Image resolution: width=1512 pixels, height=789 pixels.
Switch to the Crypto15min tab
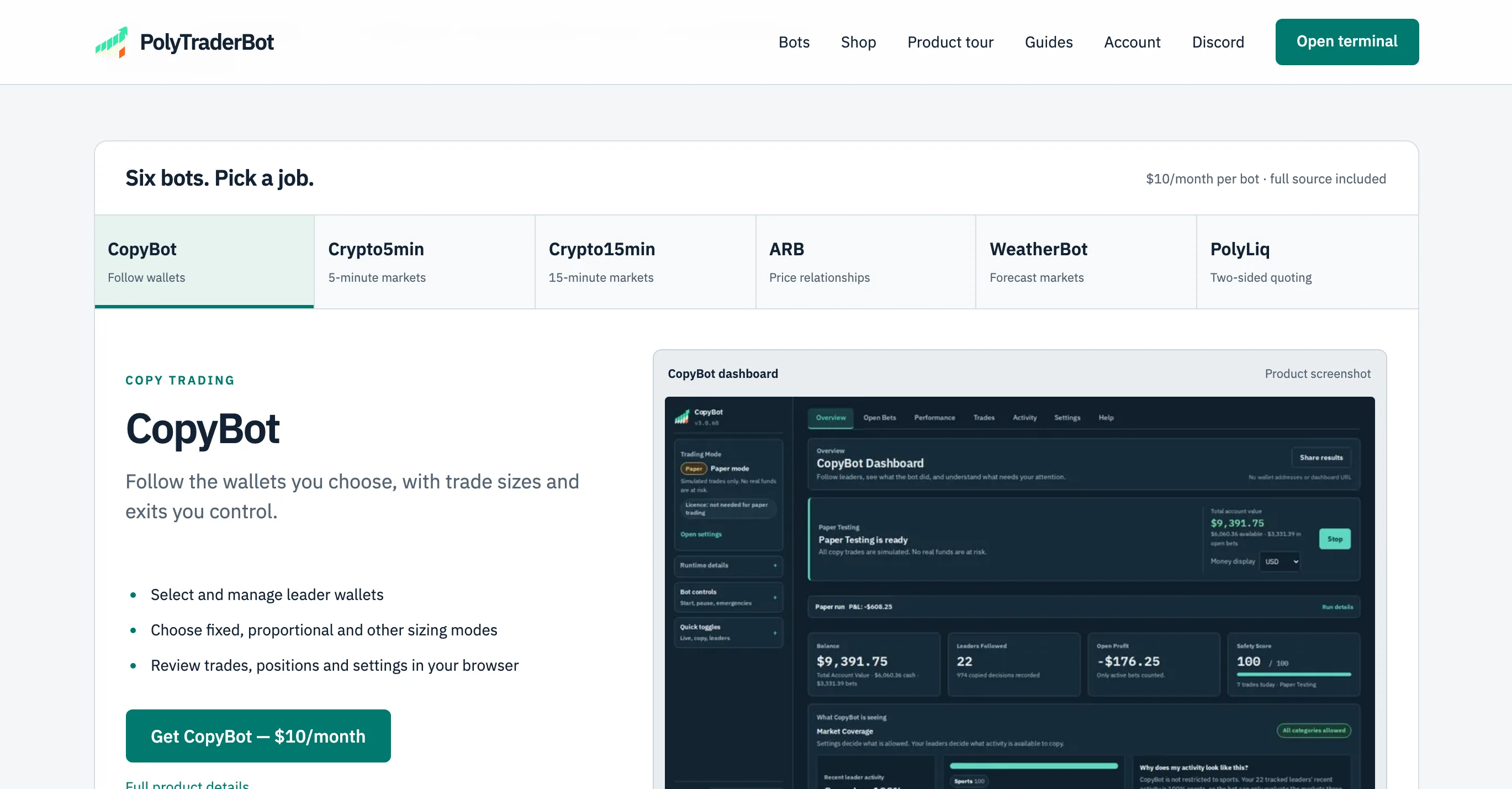coord(645,262)
